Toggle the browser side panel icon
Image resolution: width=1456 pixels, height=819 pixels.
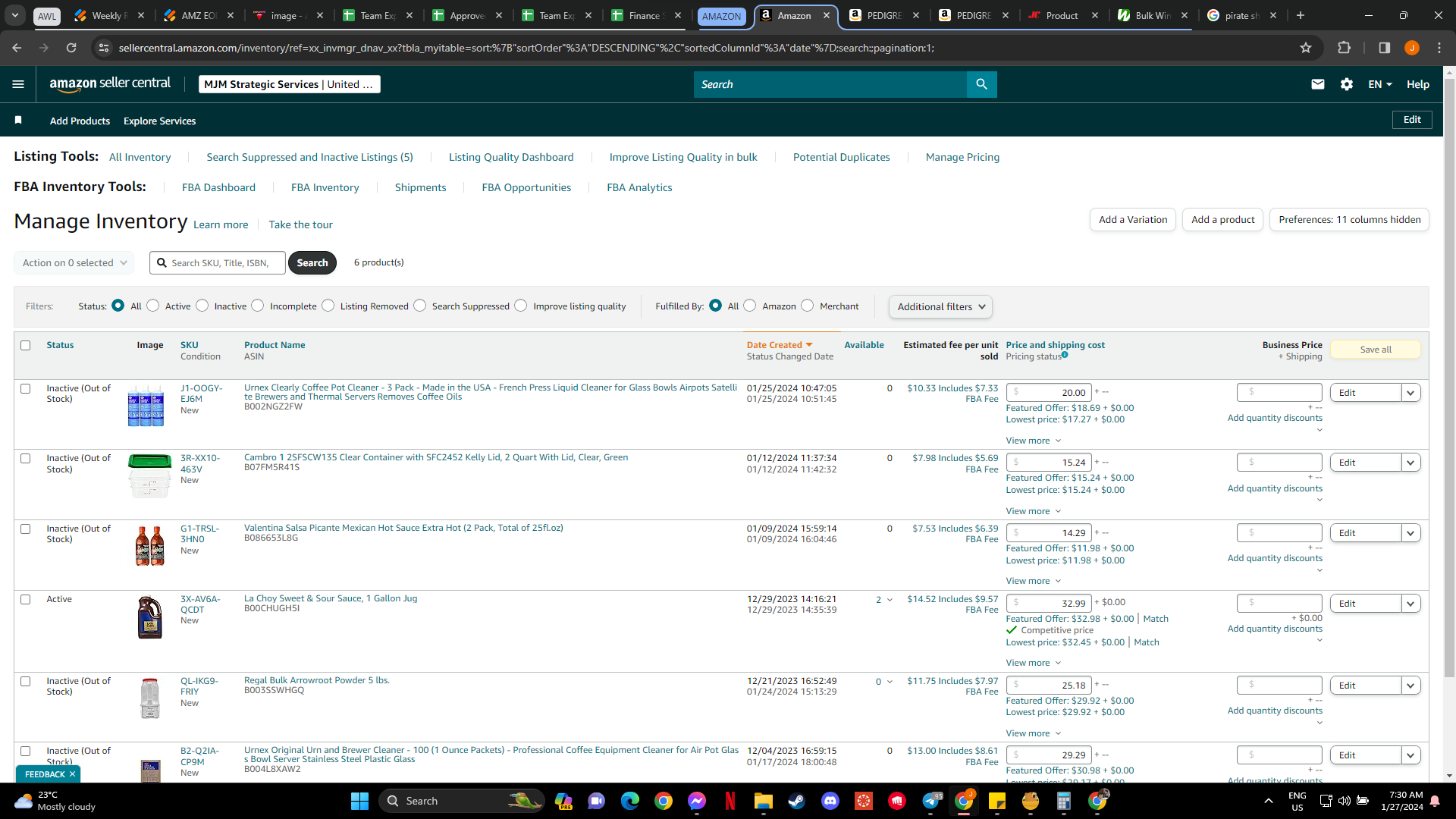click(1384, 48)
